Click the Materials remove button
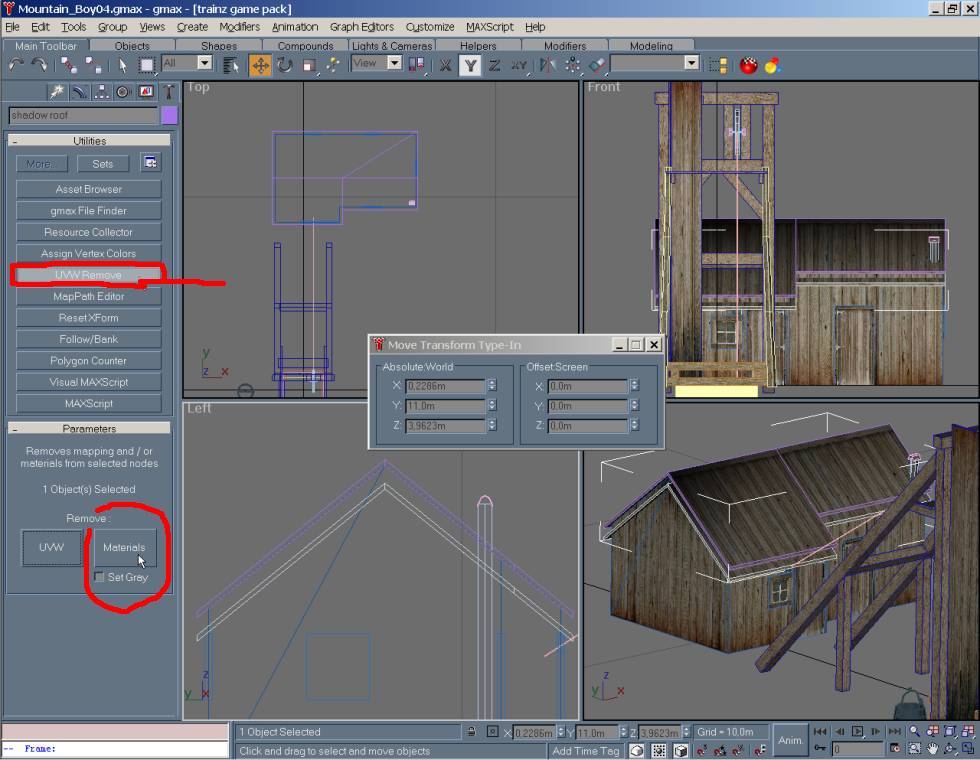Screen dimensions: 980x760 point(124,548)
